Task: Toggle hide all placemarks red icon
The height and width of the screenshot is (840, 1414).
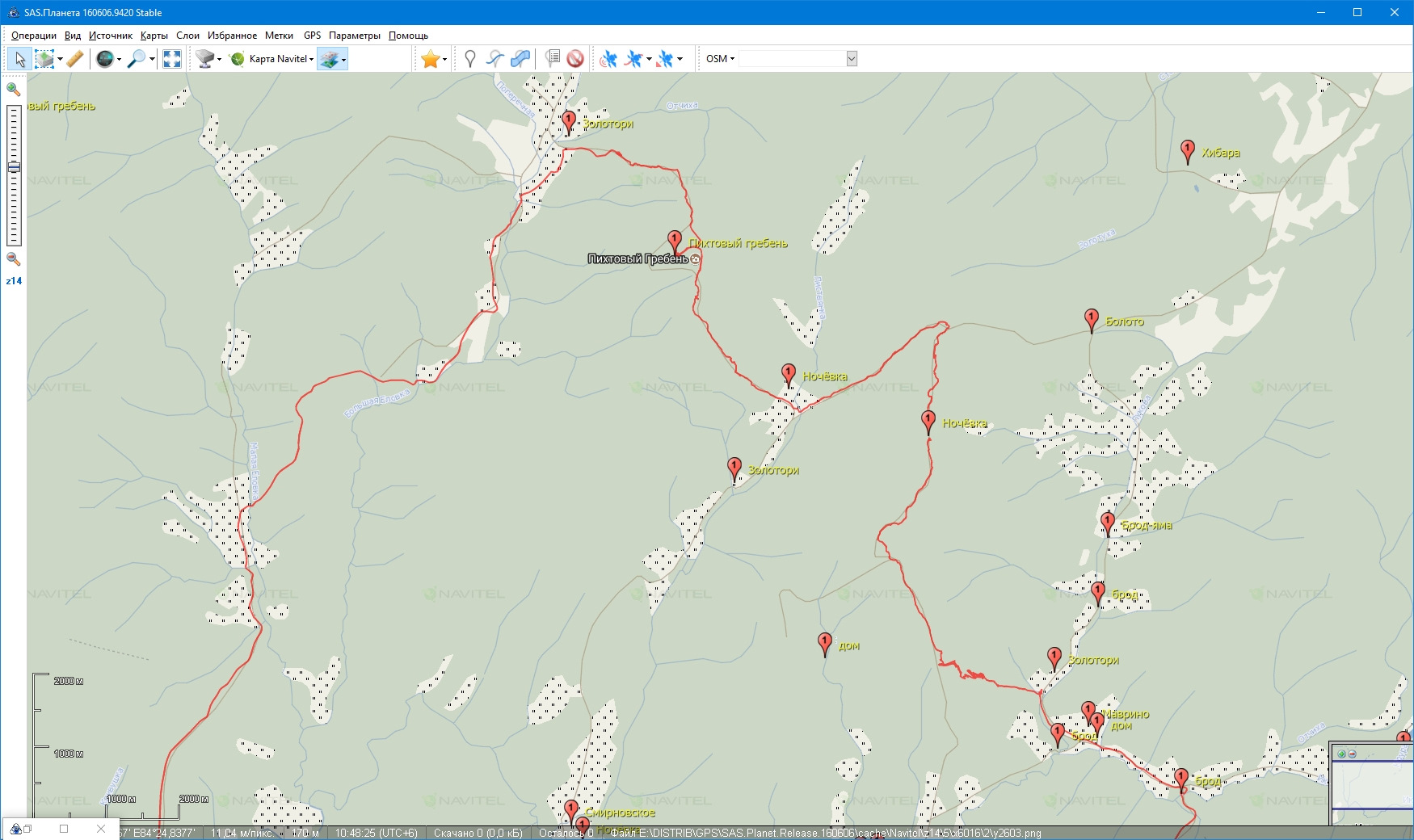Action: (575, 59)
